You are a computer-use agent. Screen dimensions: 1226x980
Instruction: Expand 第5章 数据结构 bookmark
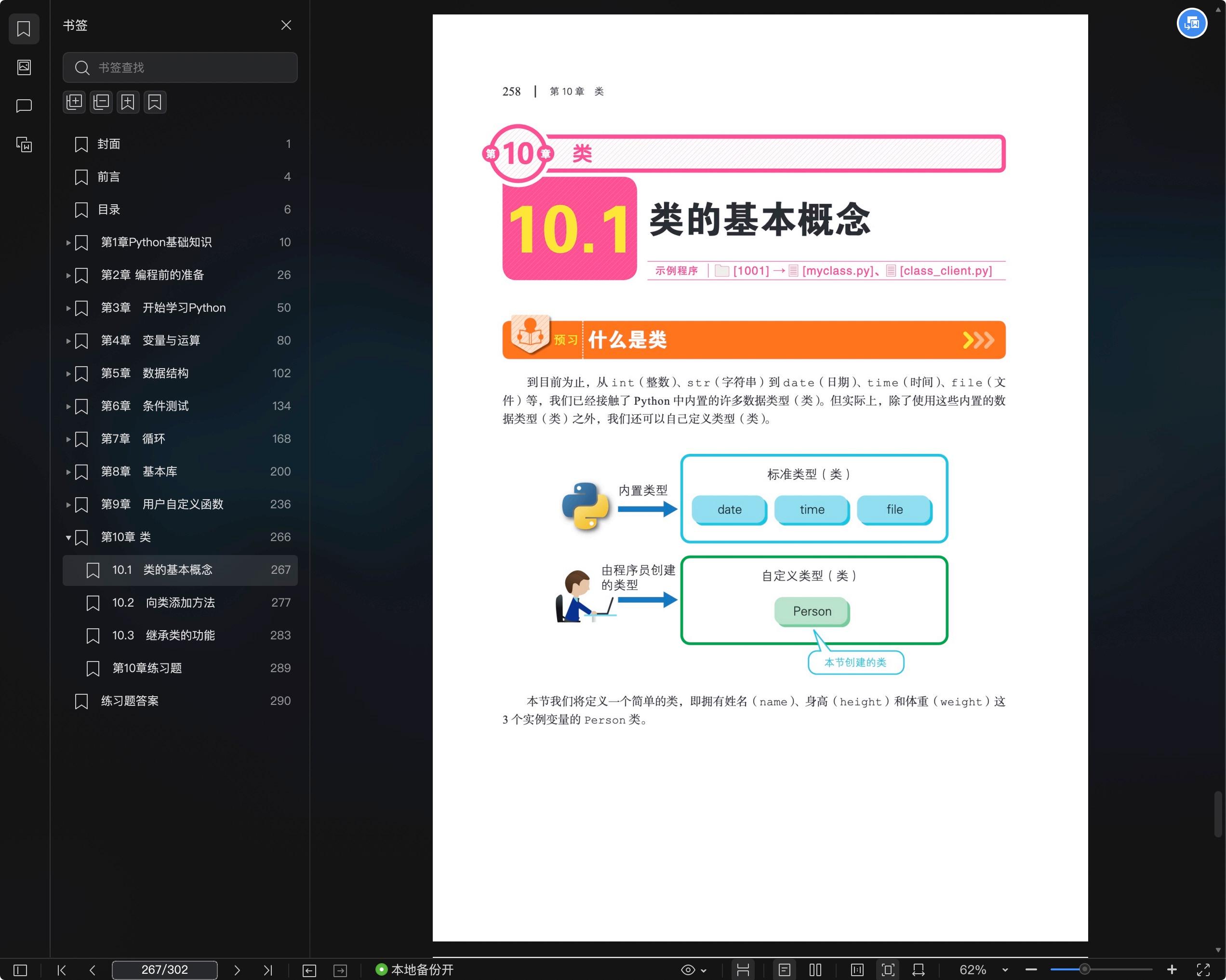pos(68,374)
